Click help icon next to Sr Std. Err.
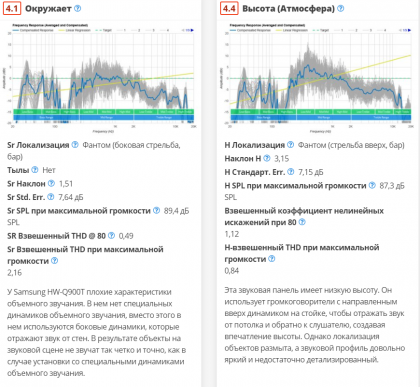This screenshot has width=420, height=387. pyautogui.click(x=50, y=197)
